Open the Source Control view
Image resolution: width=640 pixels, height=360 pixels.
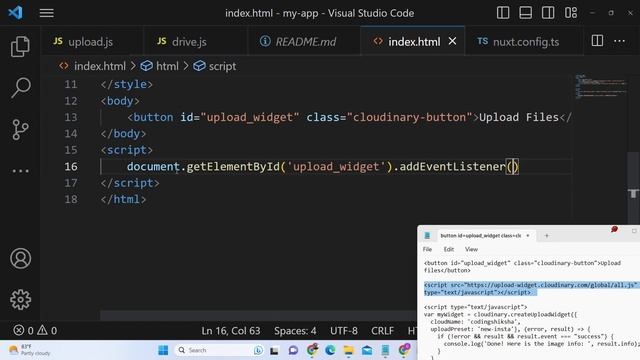20,129
